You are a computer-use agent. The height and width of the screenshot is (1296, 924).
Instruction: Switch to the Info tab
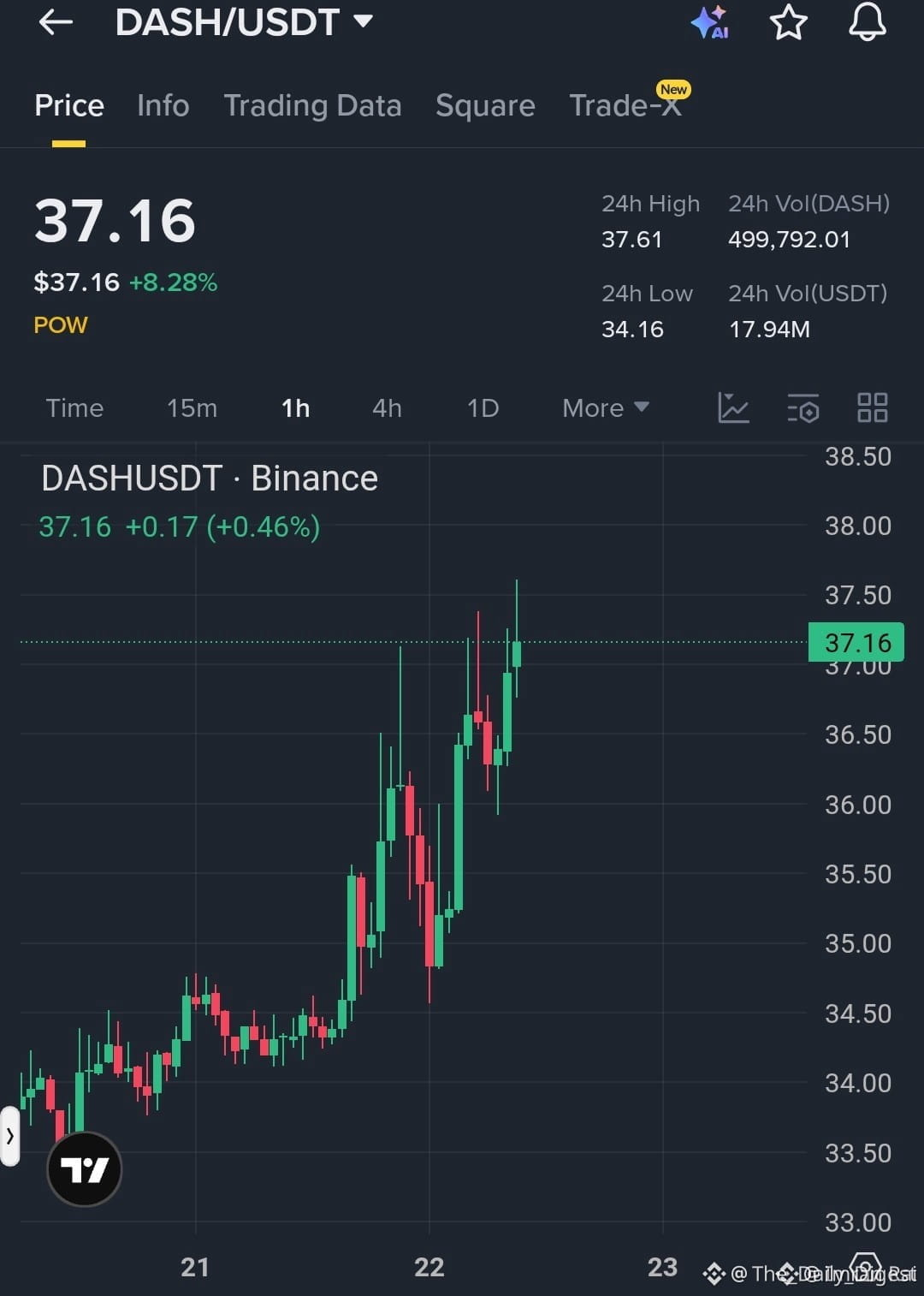(163, 105)
